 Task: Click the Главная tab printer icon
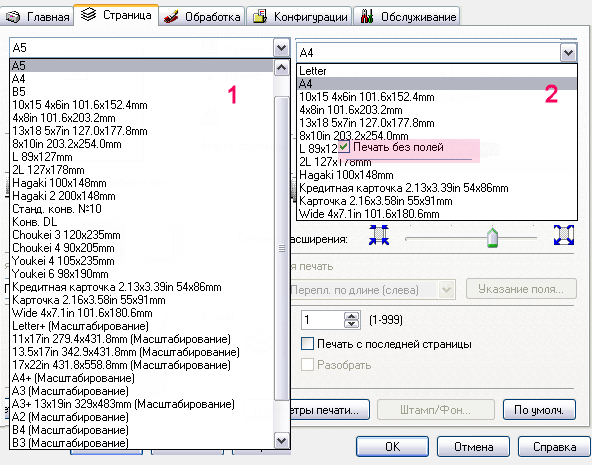click(13, 17)
